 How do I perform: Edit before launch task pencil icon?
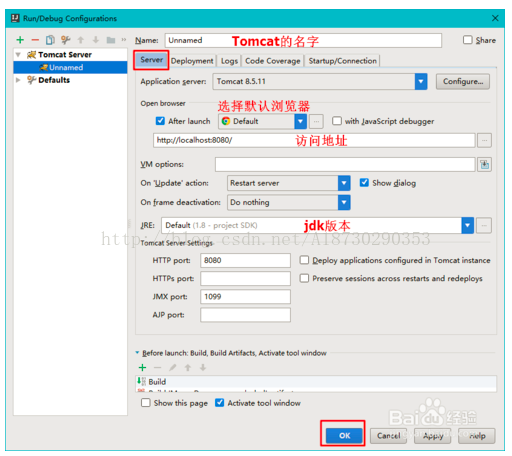[173, 367]
